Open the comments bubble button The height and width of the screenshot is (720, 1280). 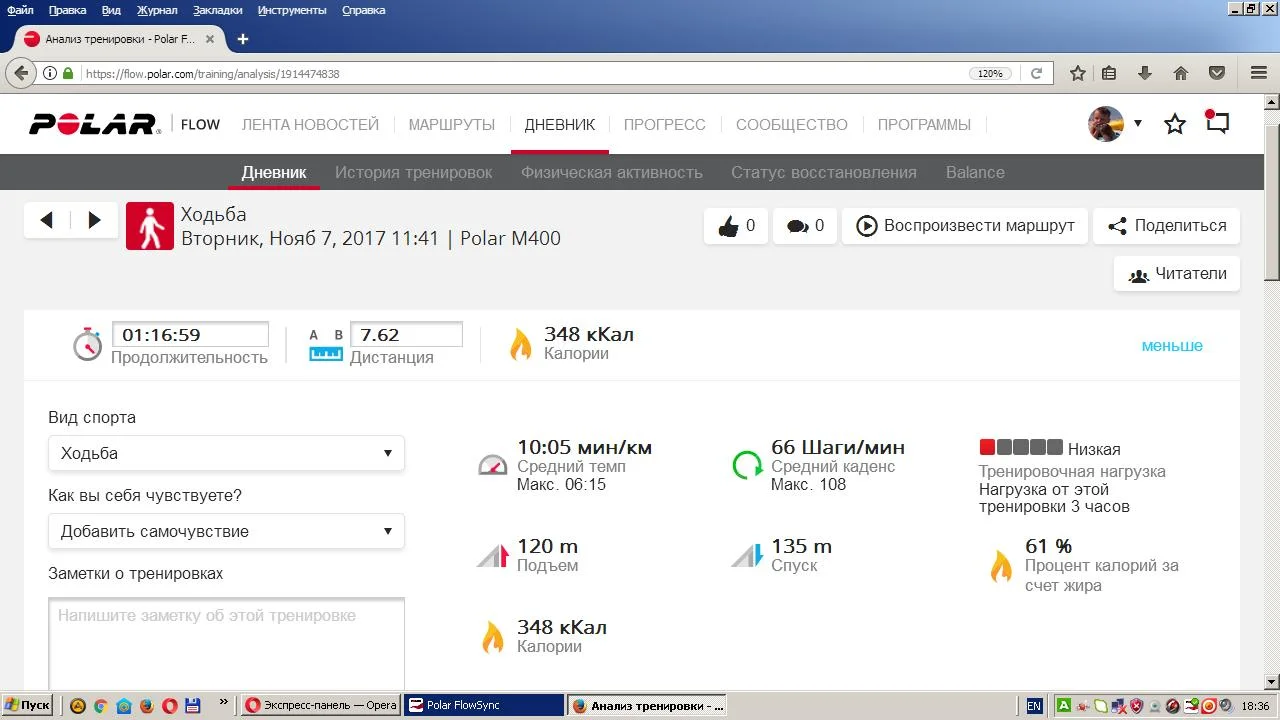[805, 226]
